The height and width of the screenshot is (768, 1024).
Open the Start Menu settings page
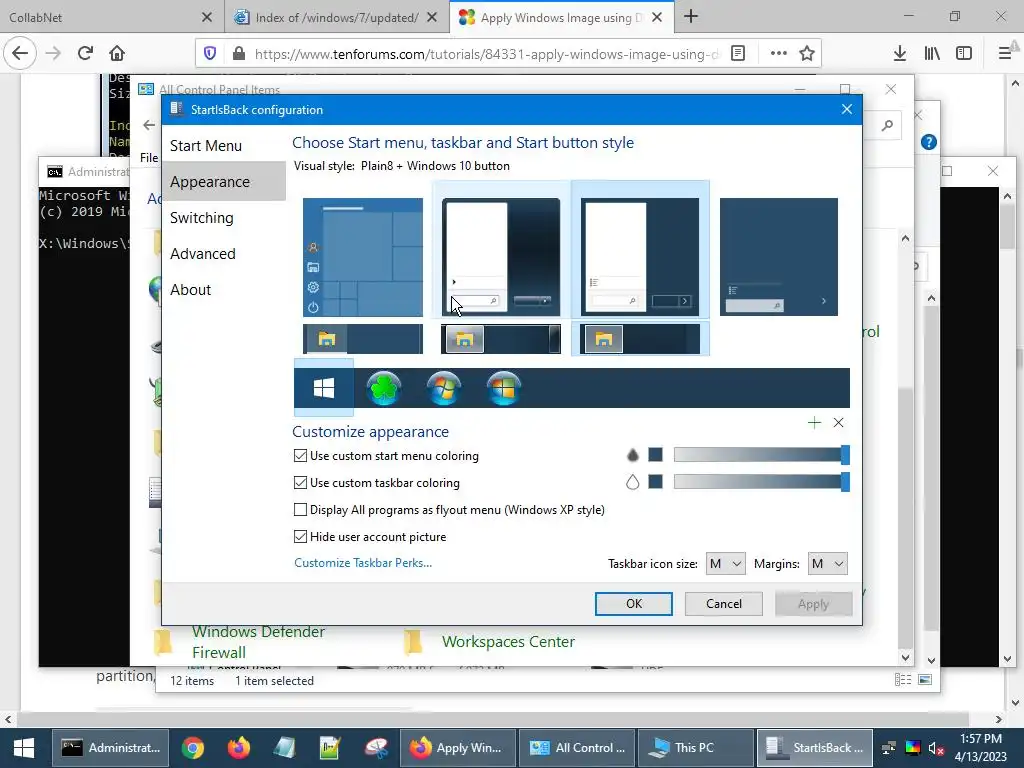(x=206, y=146)
